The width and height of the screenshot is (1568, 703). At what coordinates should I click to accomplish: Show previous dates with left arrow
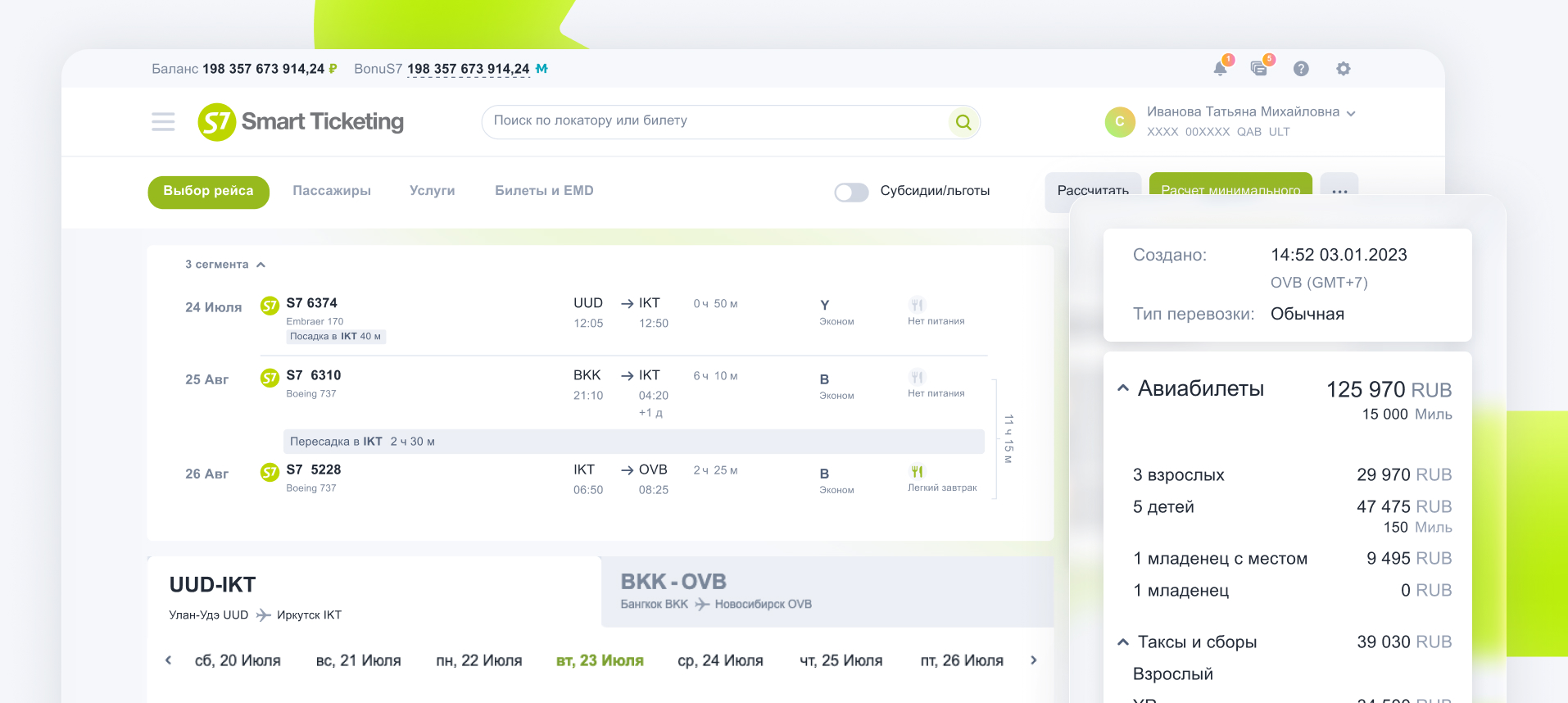169,660
